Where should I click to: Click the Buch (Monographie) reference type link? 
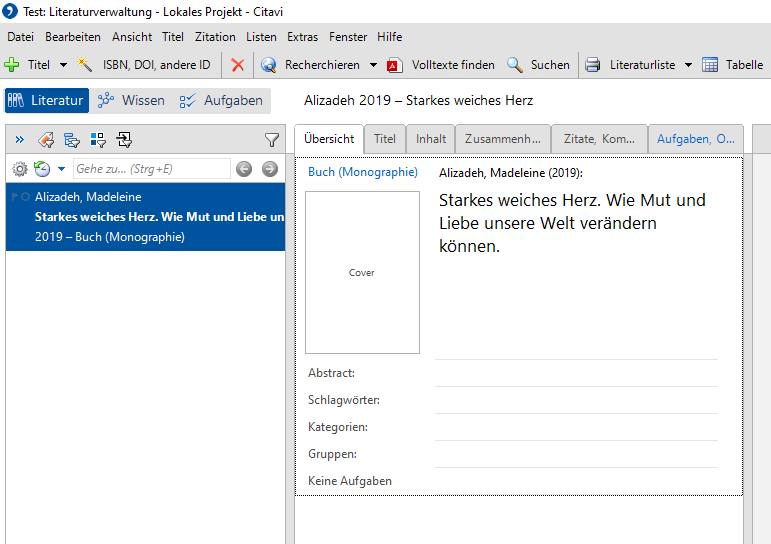pos(363,172)
